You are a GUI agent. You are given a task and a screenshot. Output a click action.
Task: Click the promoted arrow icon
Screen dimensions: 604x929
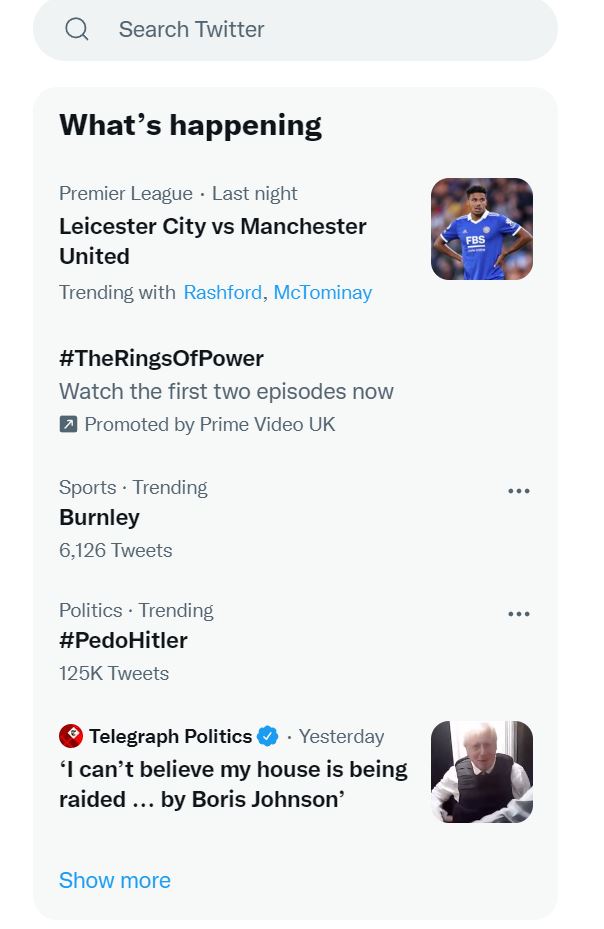68,425
